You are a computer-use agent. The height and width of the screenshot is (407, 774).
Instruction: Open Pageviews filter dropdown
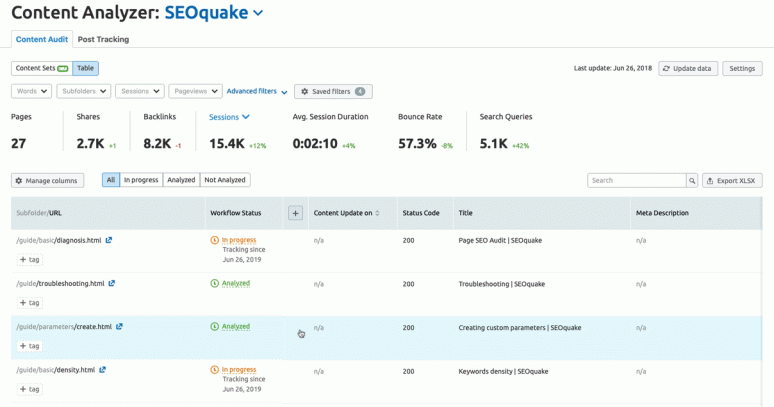coord(195,91)
